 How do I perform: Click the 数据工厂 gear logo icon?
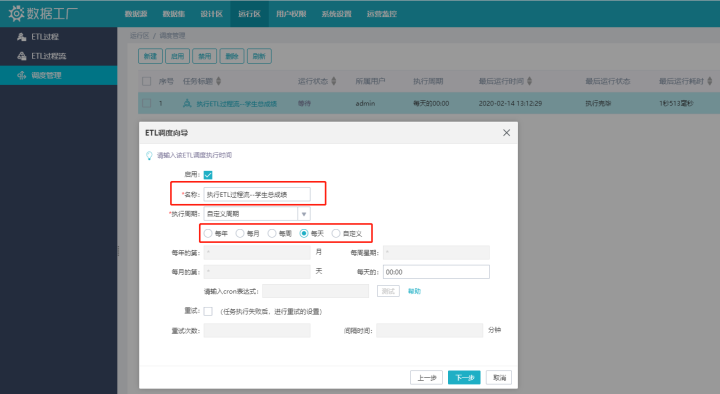coord(16,13)
